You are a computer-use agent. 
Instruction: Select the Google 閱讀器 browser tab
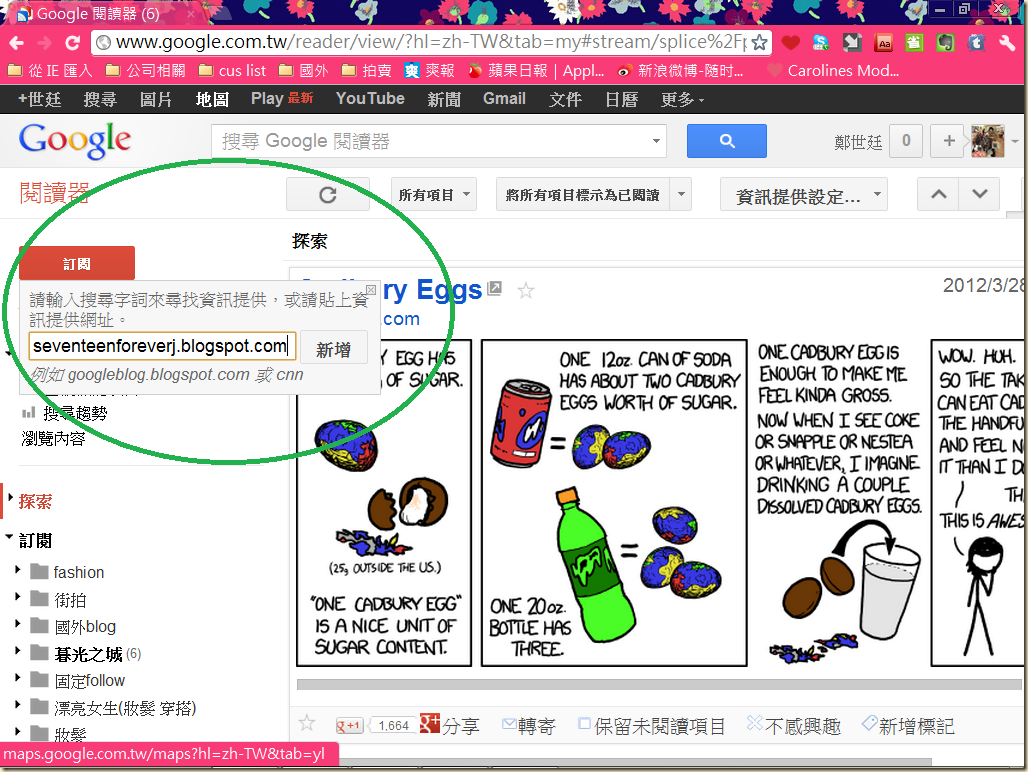[105, 13]
